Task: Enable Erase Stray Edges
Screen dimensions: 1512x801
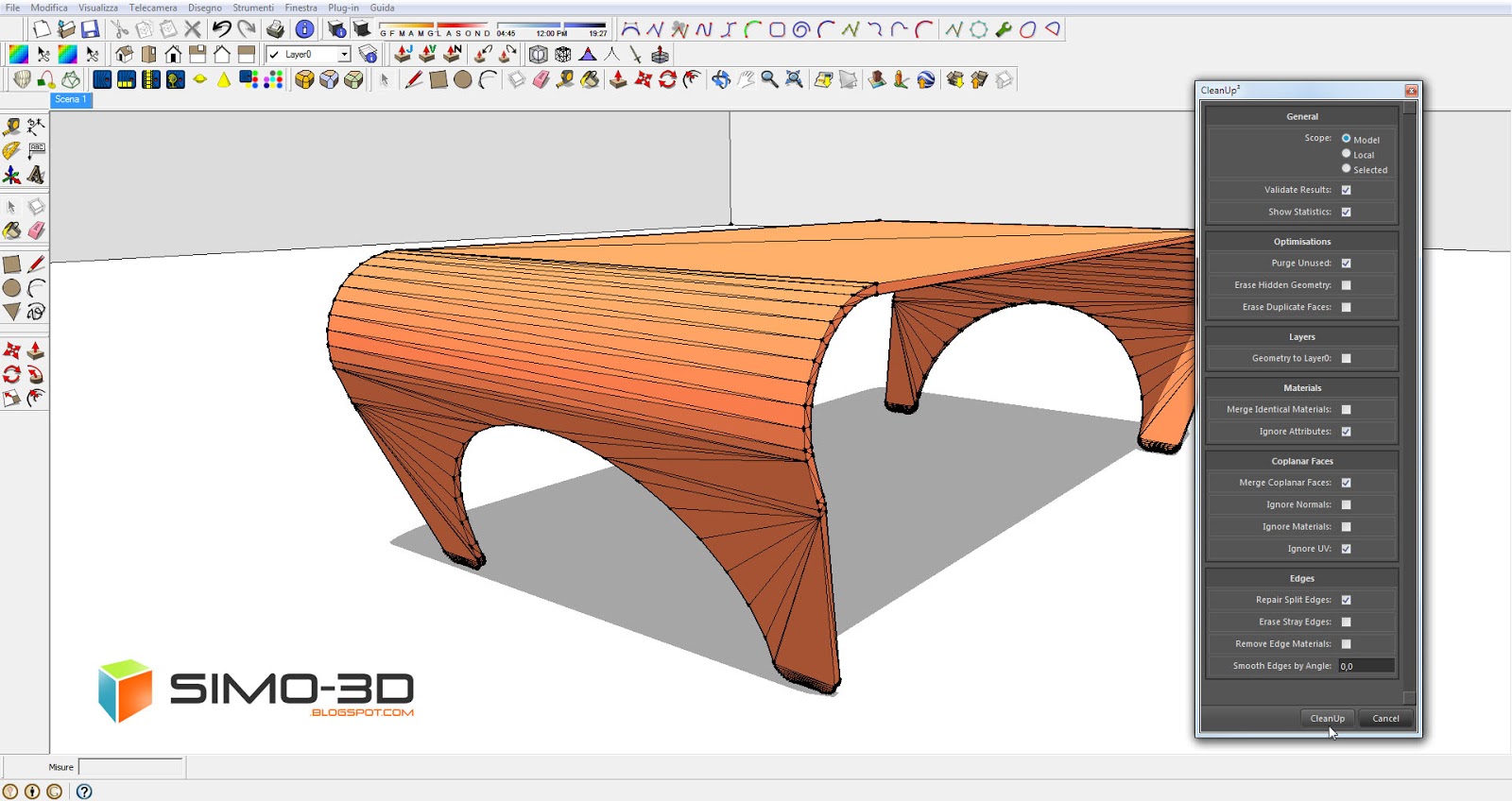Action: point(1346,622)
